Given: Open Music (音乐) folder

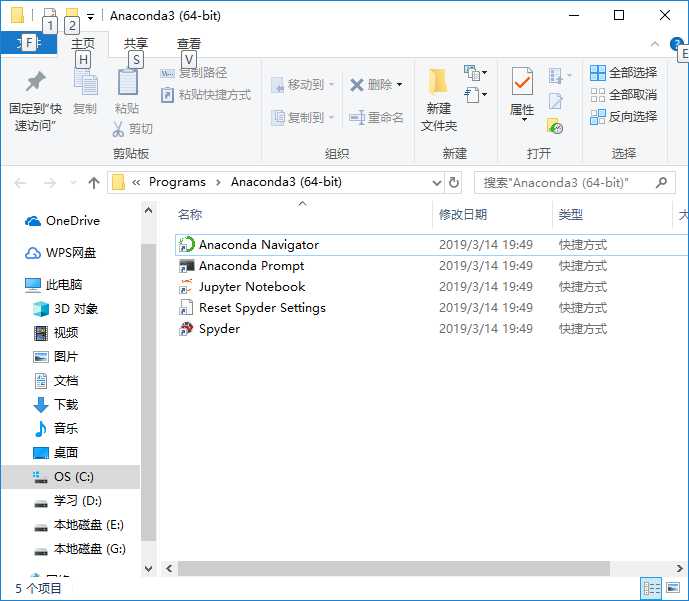Looking at the screenshot, I should click(x=56, y=428).
